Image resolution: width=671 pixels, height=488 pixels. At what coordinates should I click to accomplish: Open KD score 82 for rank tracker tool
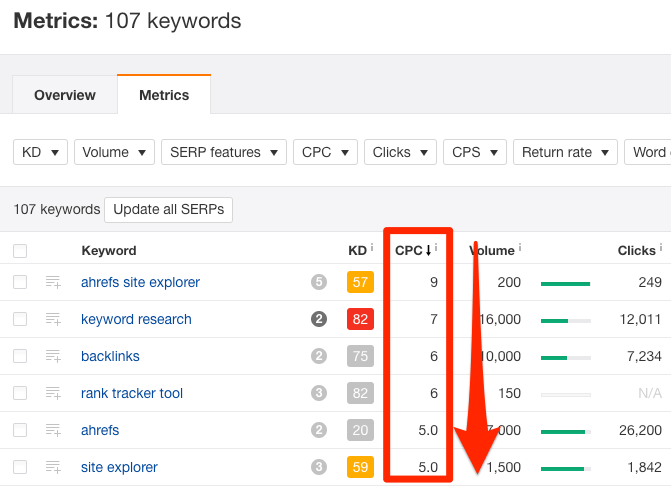pyautogui.click(x=360, y=393)
